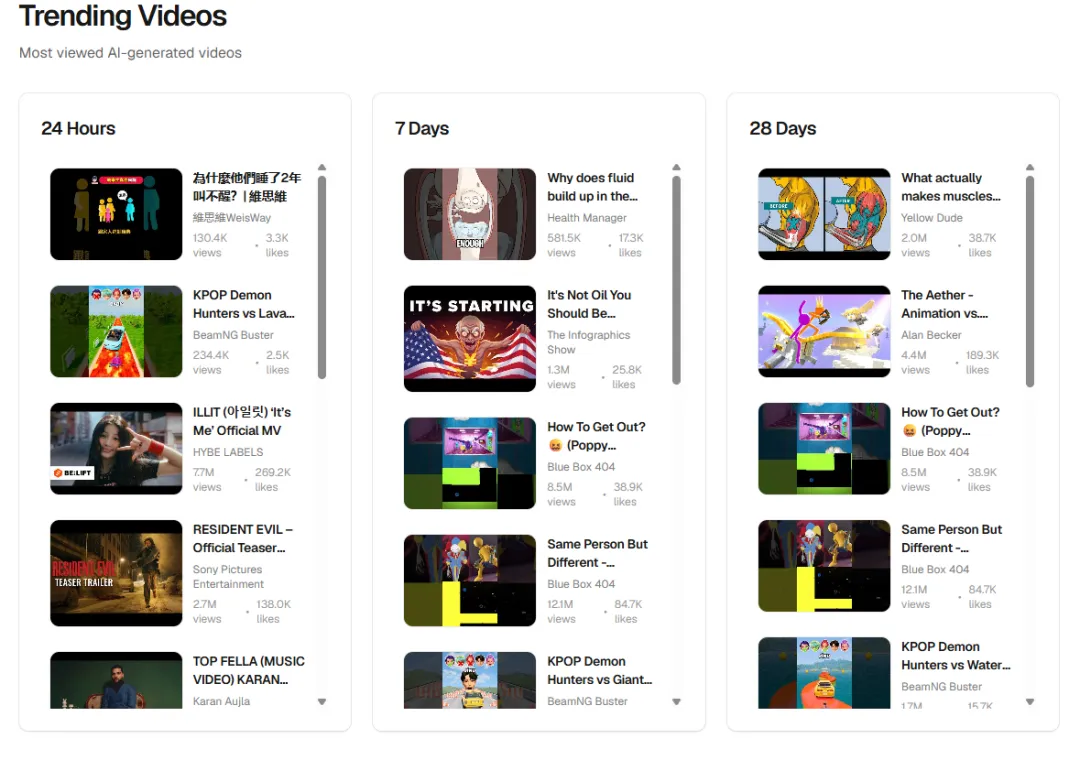Viewport: 1080px width, 760px height.
Task: Open title 'KPOP Demon Hunters vs Lava...'
Action: 244,304
